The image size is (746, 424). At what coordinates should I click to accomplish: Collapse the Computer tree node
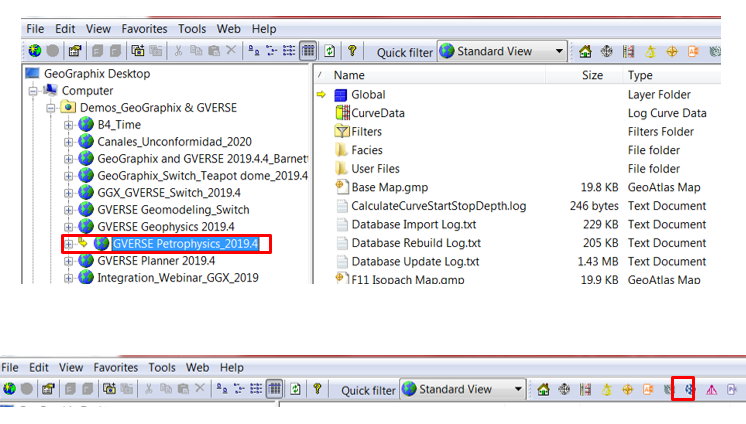pos(33,91)
